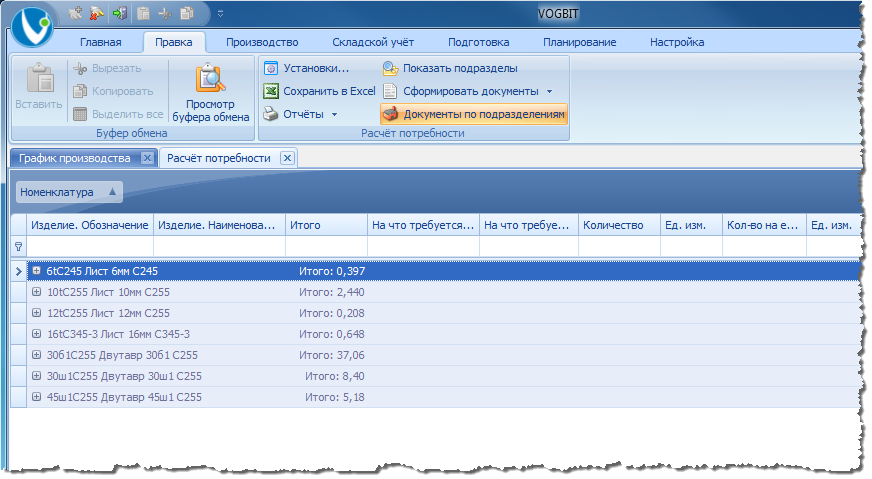The width and height of the screenshot is (872, 479).
Task: Expand the 12tС255 Лист 12мм group
Action: (36, 313)
